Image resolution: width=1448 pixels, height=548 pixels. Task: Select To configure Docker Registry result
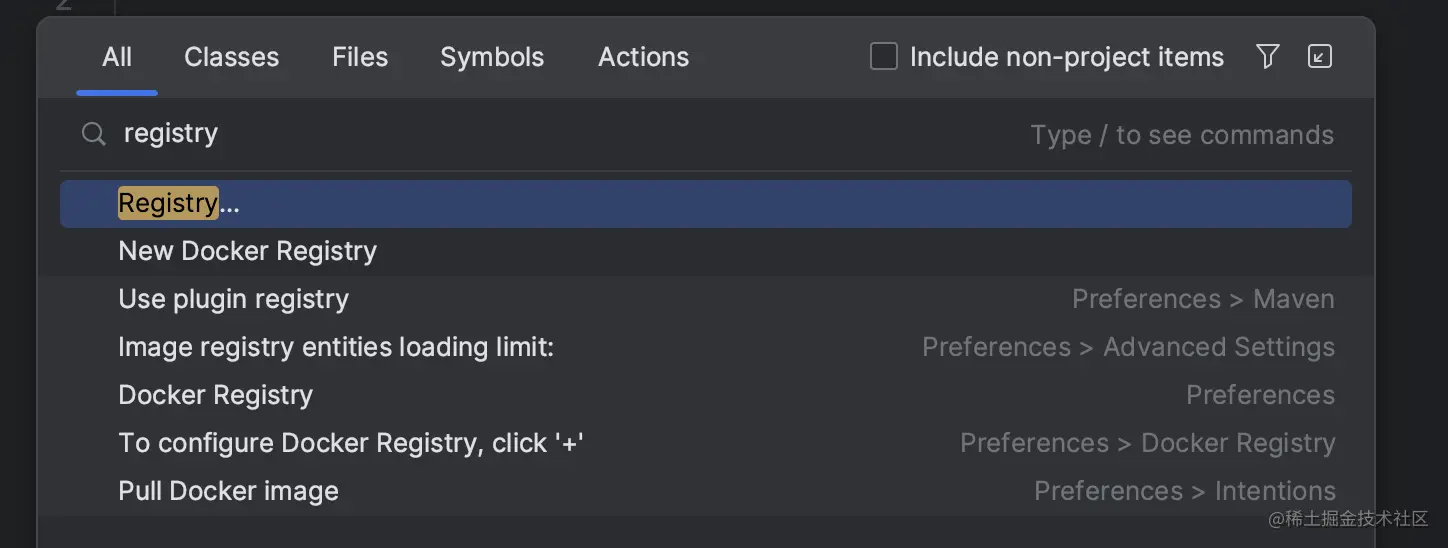(x=350, y=443)
